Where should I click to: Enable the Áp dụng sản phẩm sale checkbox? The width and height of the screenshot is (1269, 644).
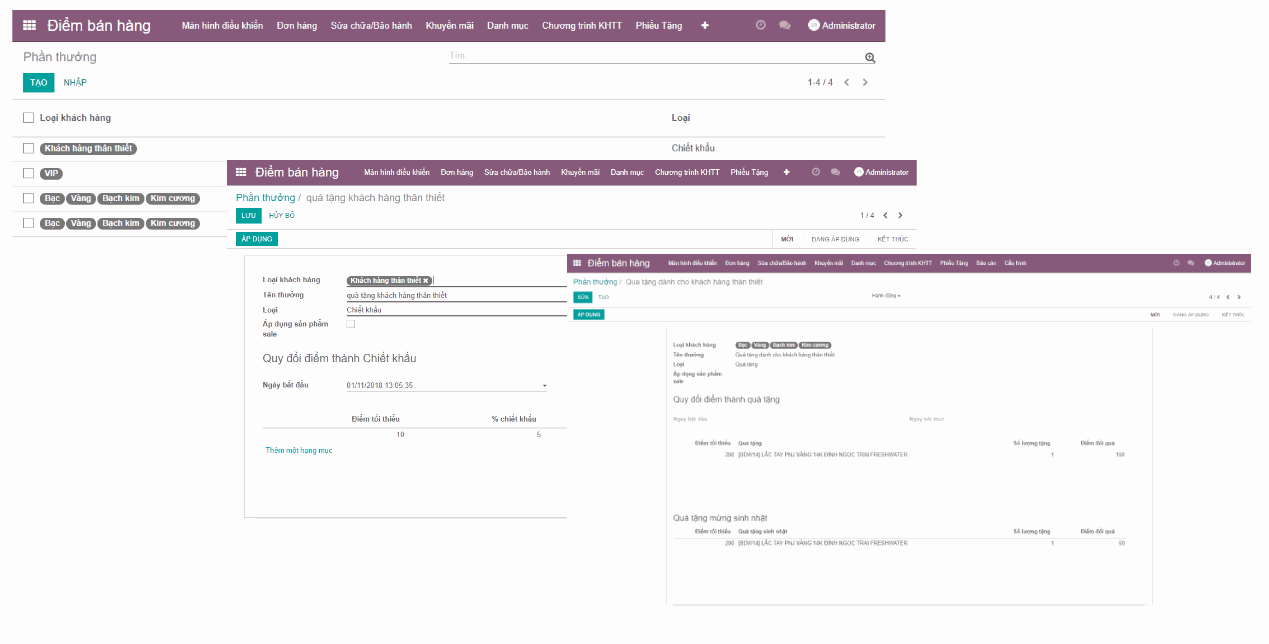pyautogui.click(x=349, y=322)
